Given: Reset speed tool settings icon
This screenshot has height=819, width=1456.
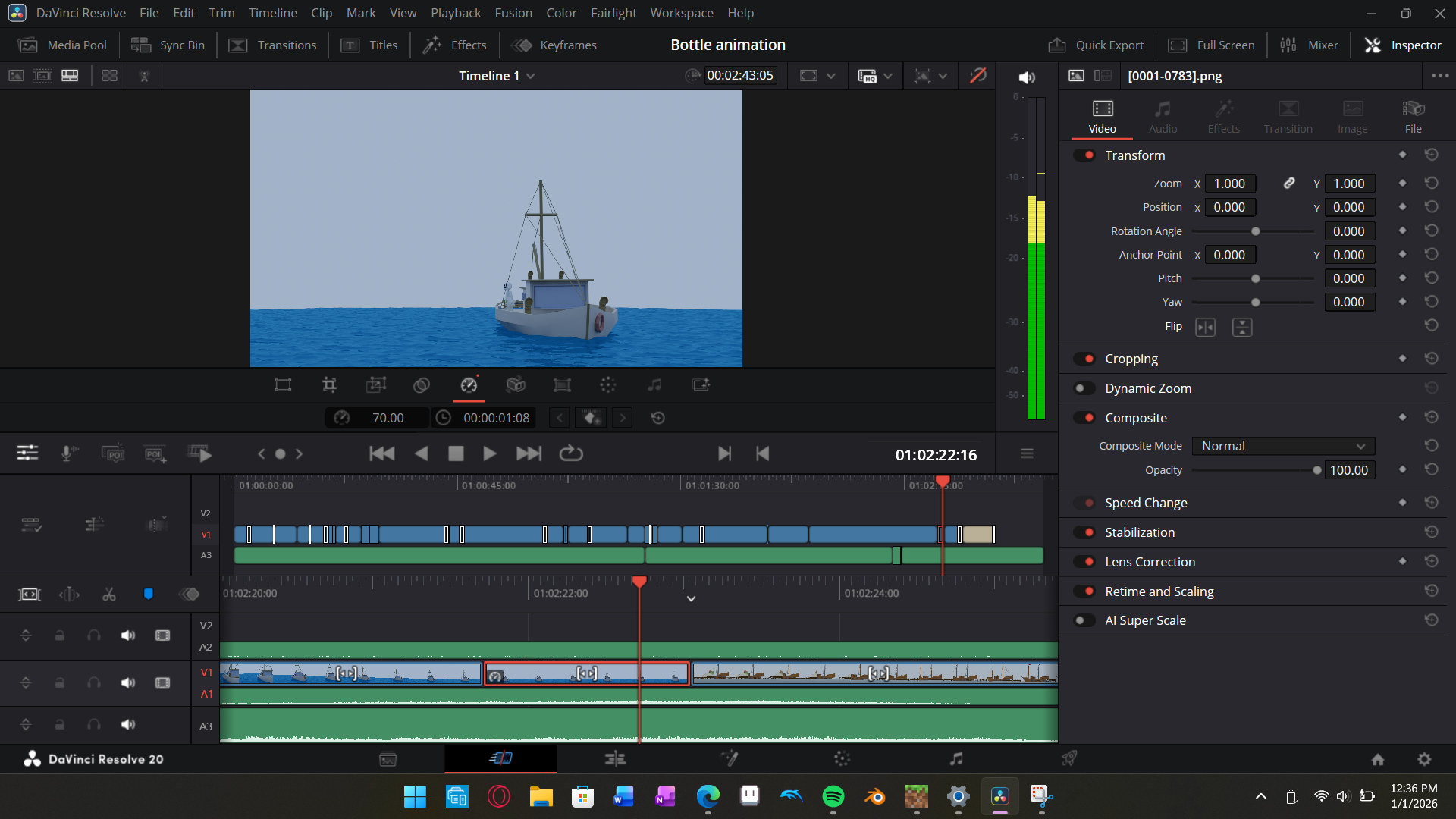Looking at the screenshot, I should point(658,418).
